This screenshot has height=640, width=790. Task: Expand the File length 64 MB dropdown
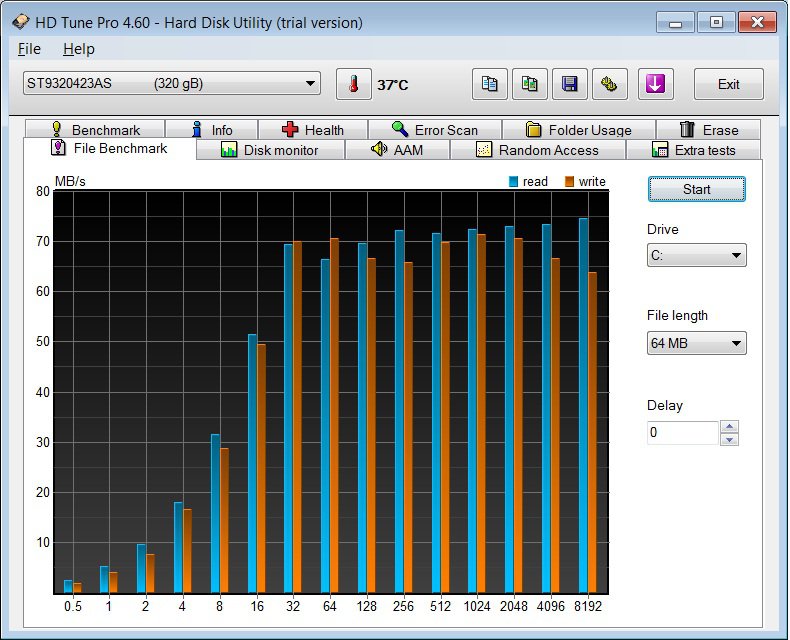(x=696, y=343)
